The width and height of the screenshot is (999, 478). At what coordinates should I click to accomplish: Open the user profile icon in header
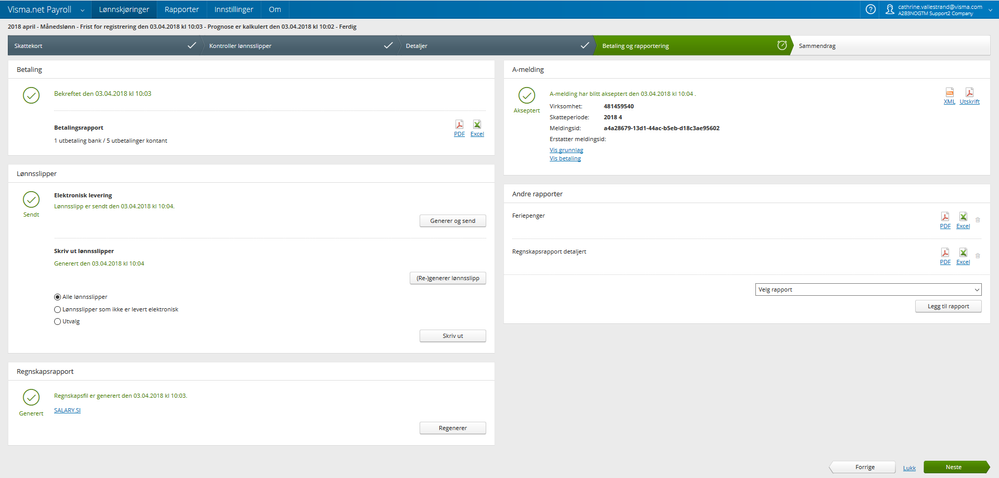point(890,10)
